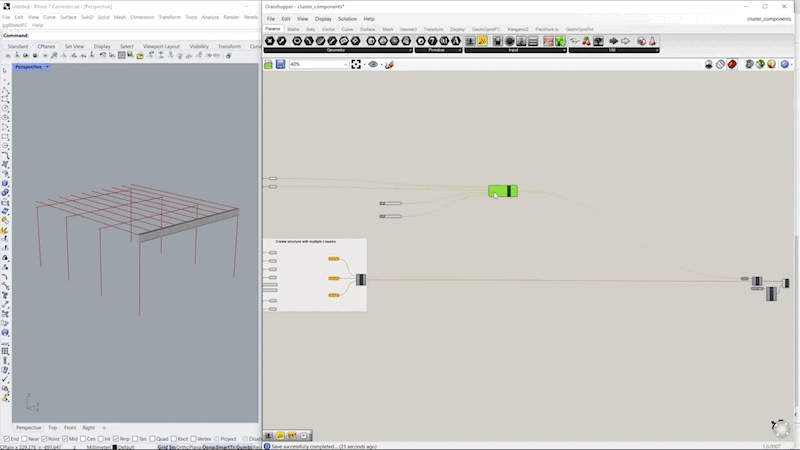This screenshot has height=450, width=800.
Task: Select the green cluster component on canvas
Action: pyautogui.click(x=503, y=191)
